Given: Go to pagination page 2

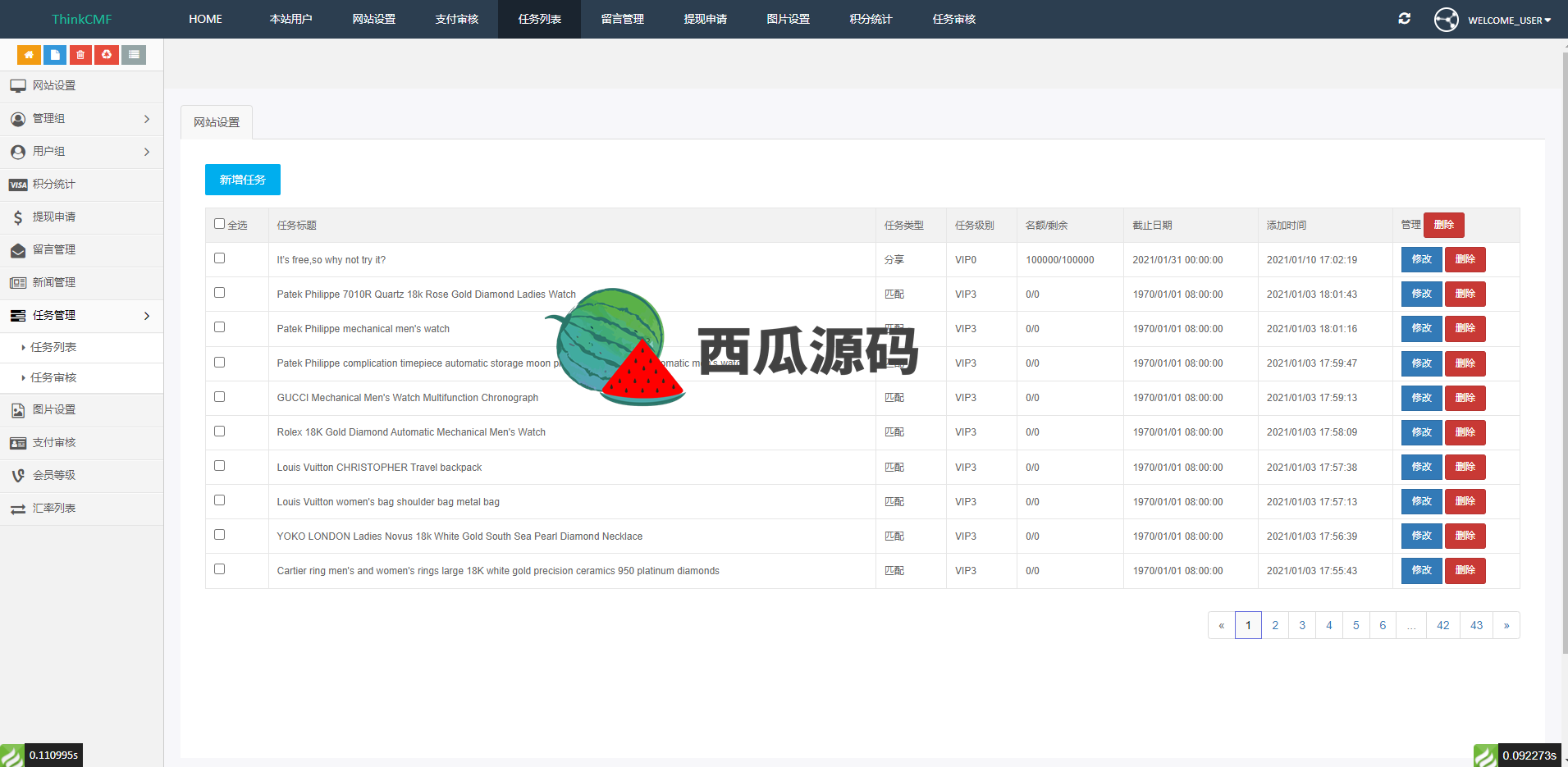Looking at the screenshot, I should coord(1275,625).
